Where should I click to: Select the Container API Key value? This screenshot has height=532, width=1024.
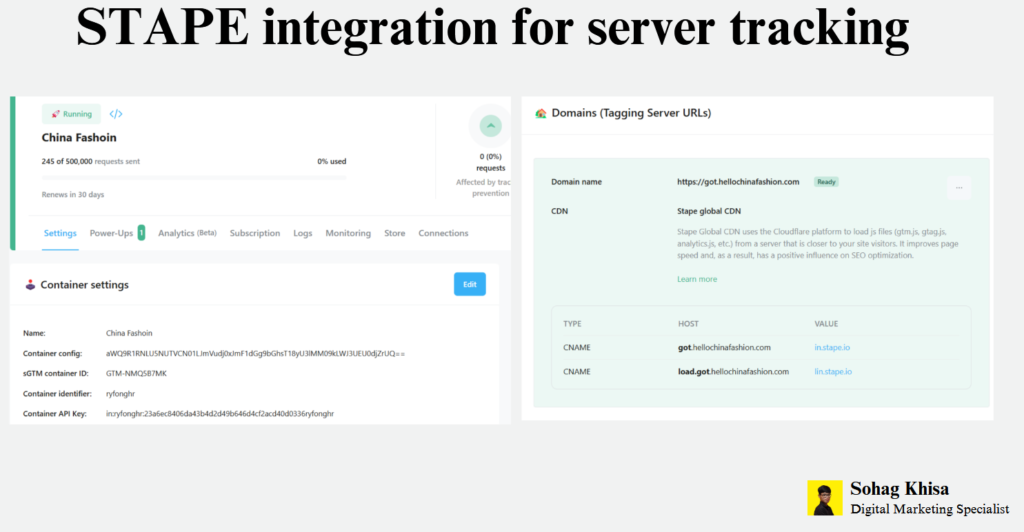(x=219, y=414)
